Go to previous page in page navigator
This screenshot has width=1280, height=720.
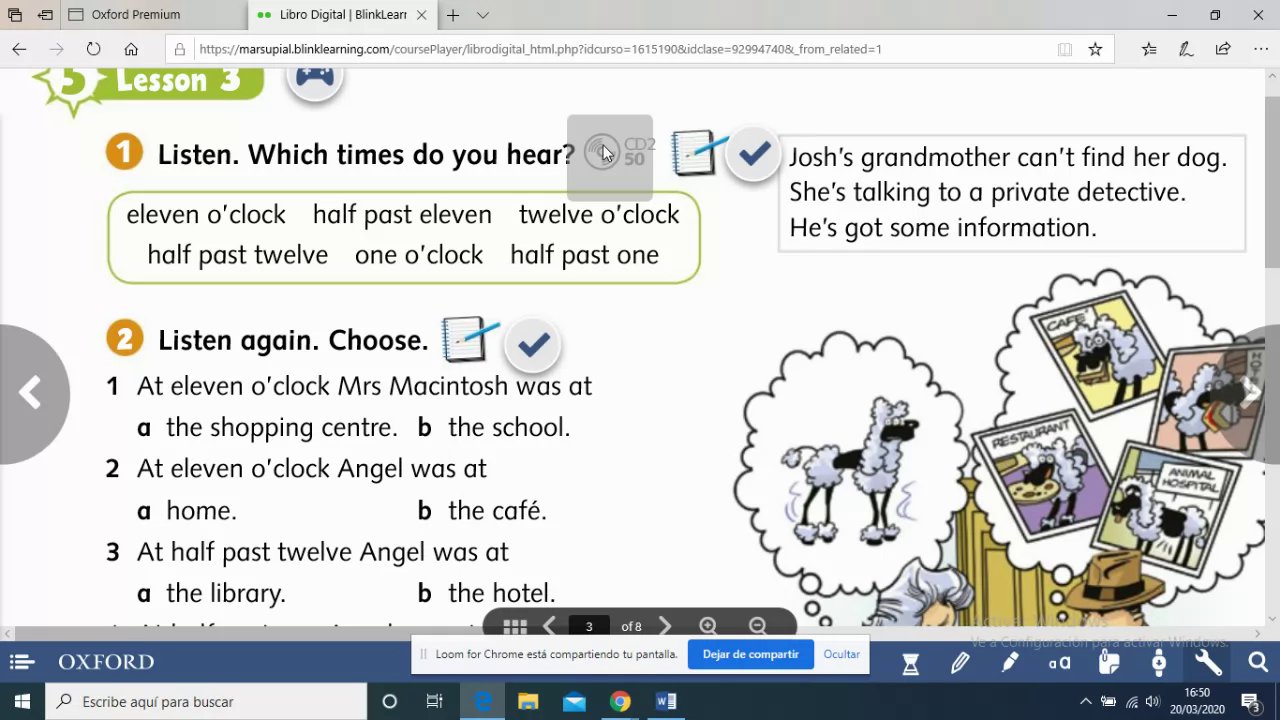point(549,627)
